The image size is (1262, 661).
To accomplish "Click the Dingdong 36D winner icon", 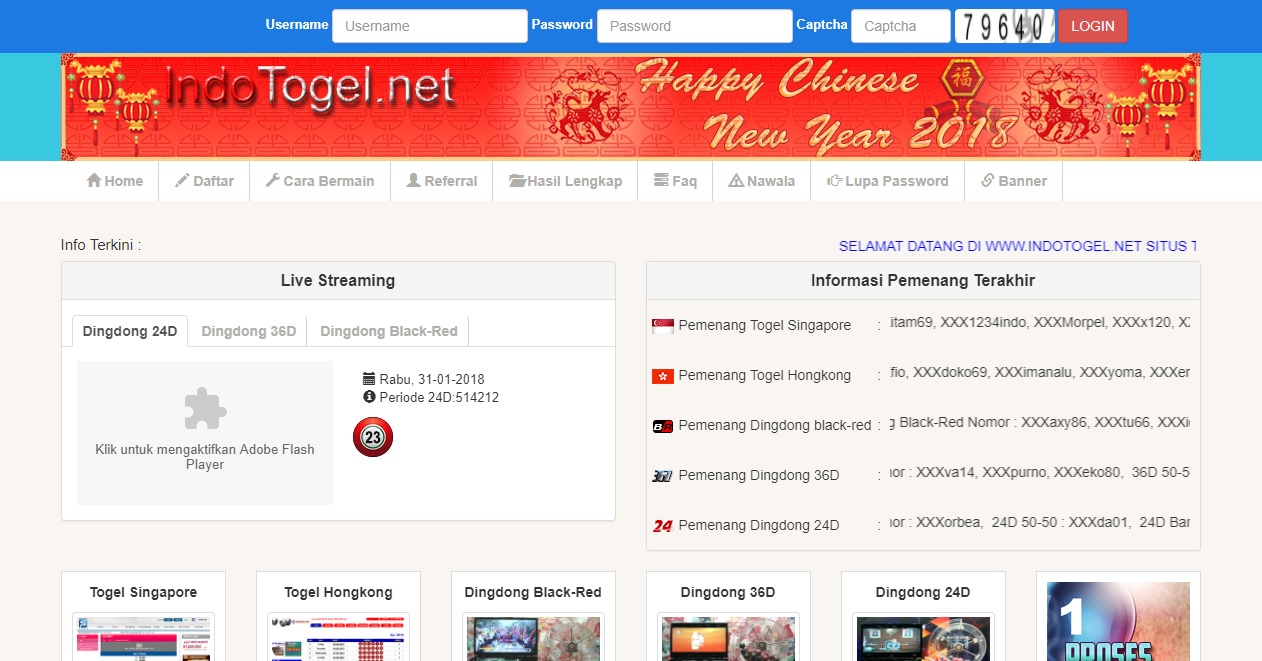I will tap(662, 476).
